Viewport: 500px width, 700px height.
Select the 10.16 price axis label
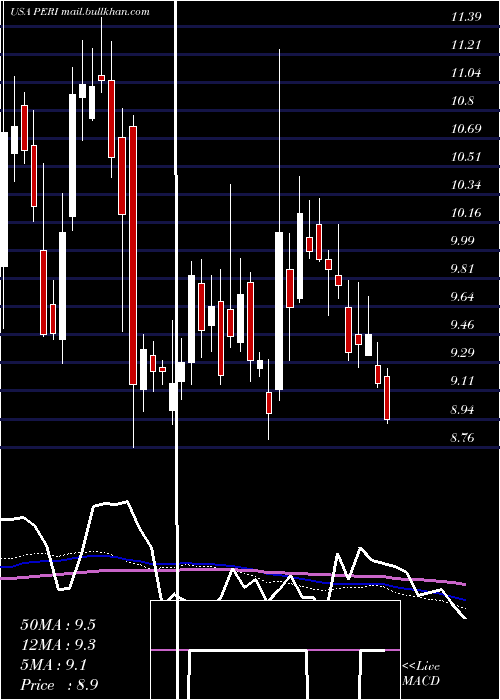click(x=466, y=213)
